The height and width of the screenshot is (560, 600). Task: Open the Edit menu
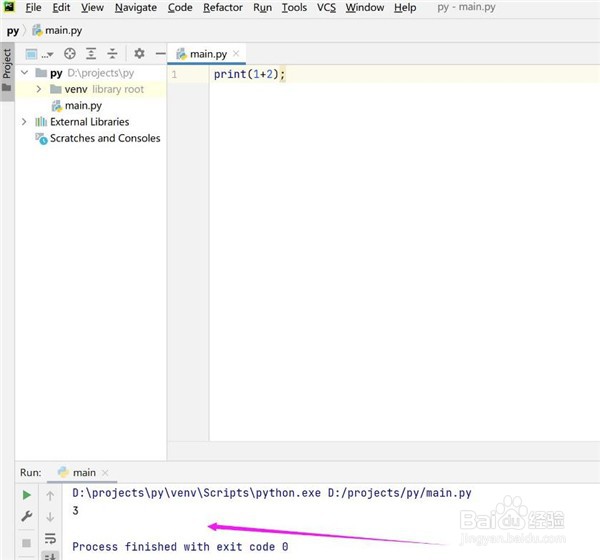click(x=61, y=8)
